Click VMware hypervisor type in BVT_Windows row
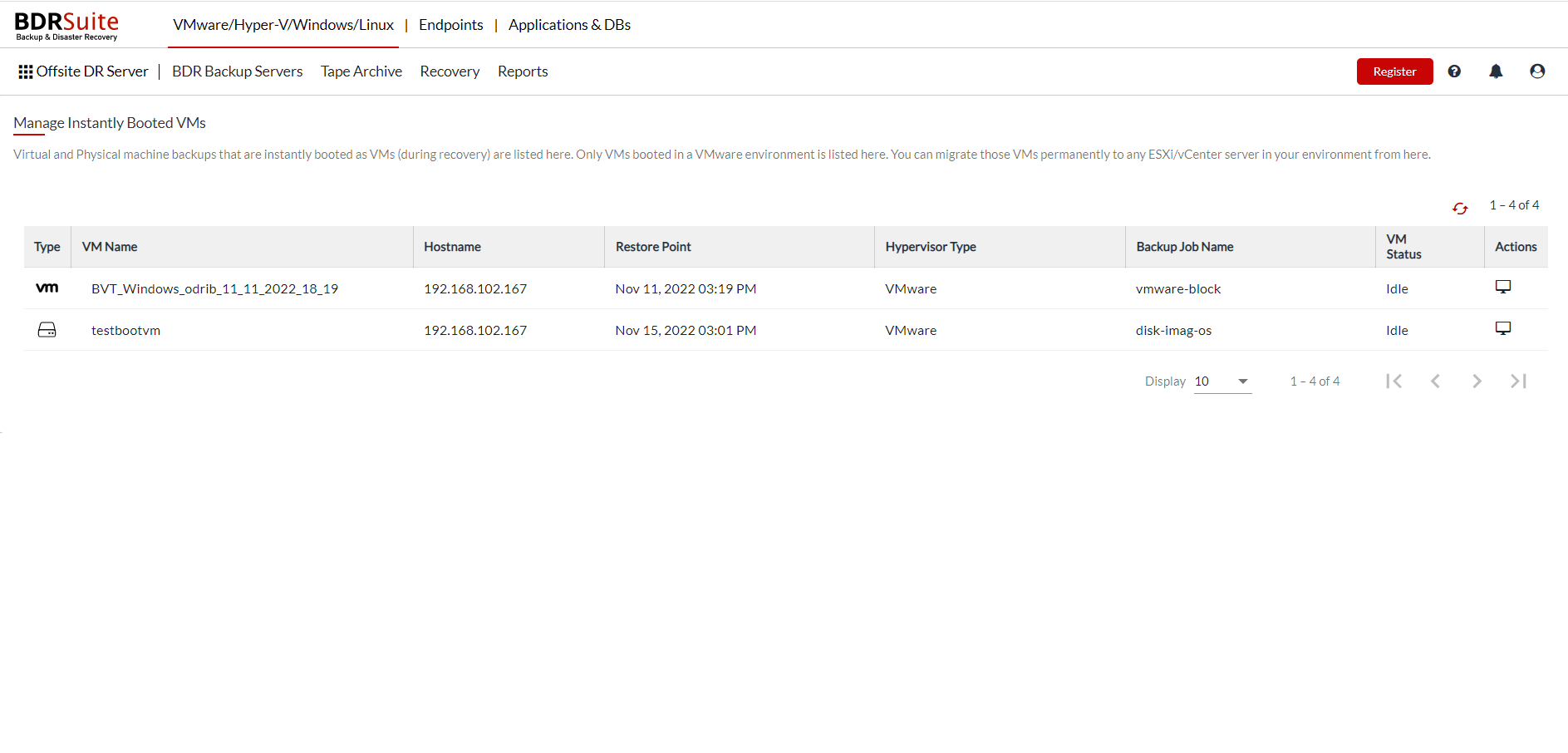This screenshot has width=1568, height=753. point(911,288)
